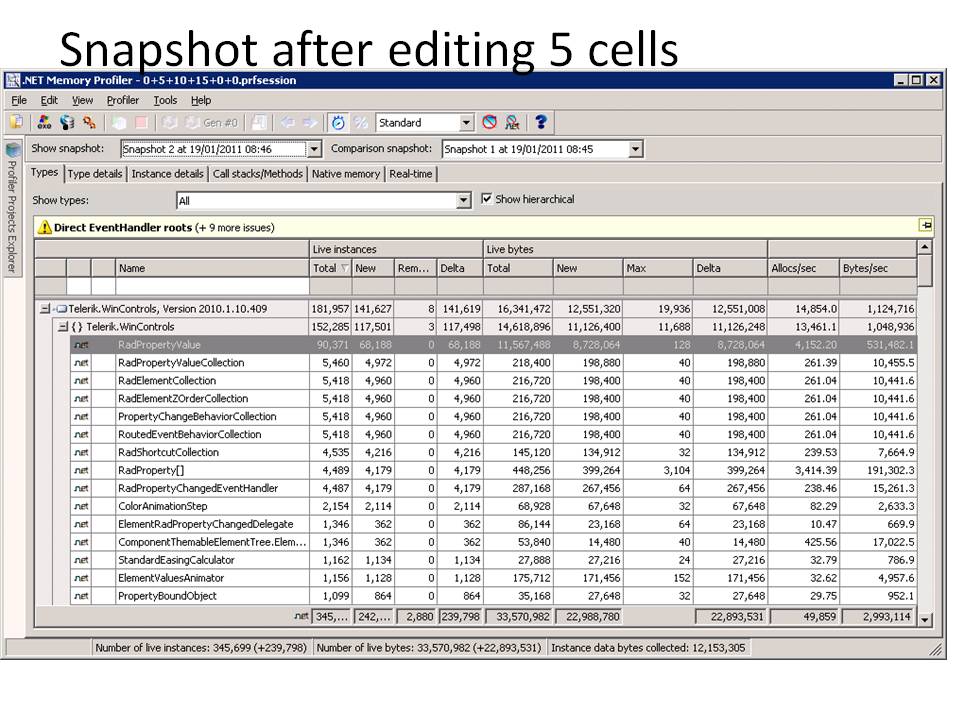Click the greyed-out copy/pages toolbar icon
This screenshot has height=720, width=960.
click(259, 122)
